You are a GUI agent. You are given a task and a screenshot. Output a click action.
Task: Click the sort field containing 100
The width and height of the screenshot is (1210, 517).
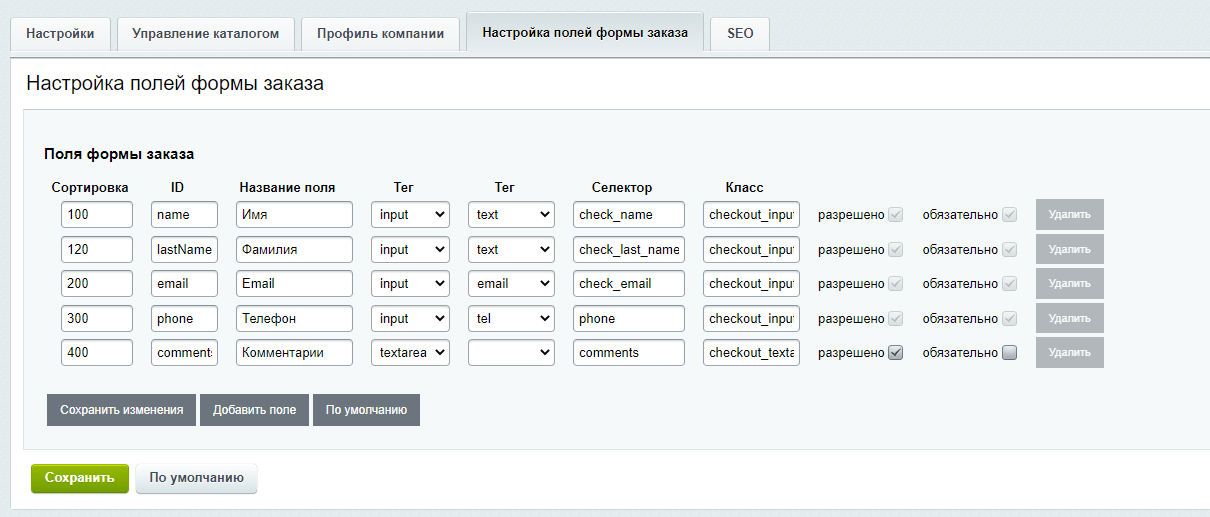tap(96, 214)
